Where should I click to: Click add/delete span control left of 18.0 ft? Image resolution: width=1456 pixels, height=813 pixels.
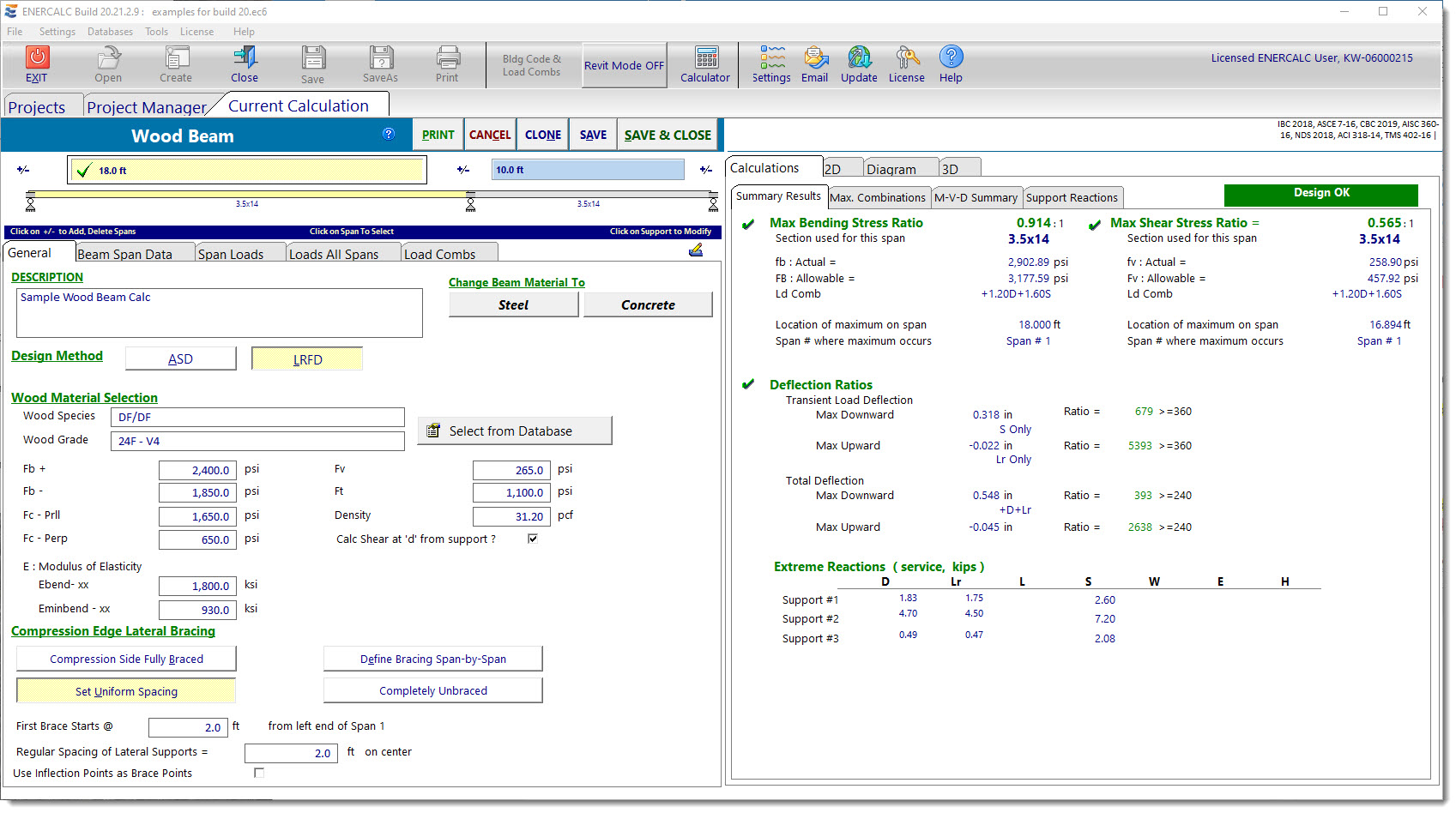[23, 170]
